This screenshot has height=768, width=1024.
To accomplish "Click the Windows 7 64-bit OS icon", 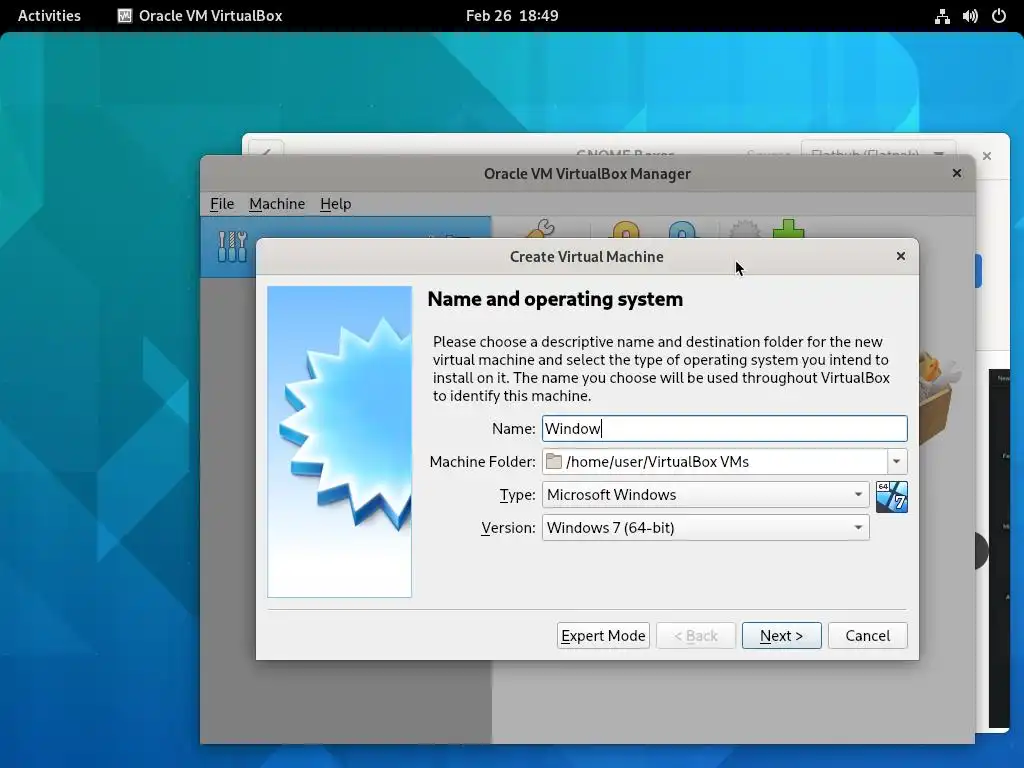I will point(891,497).
